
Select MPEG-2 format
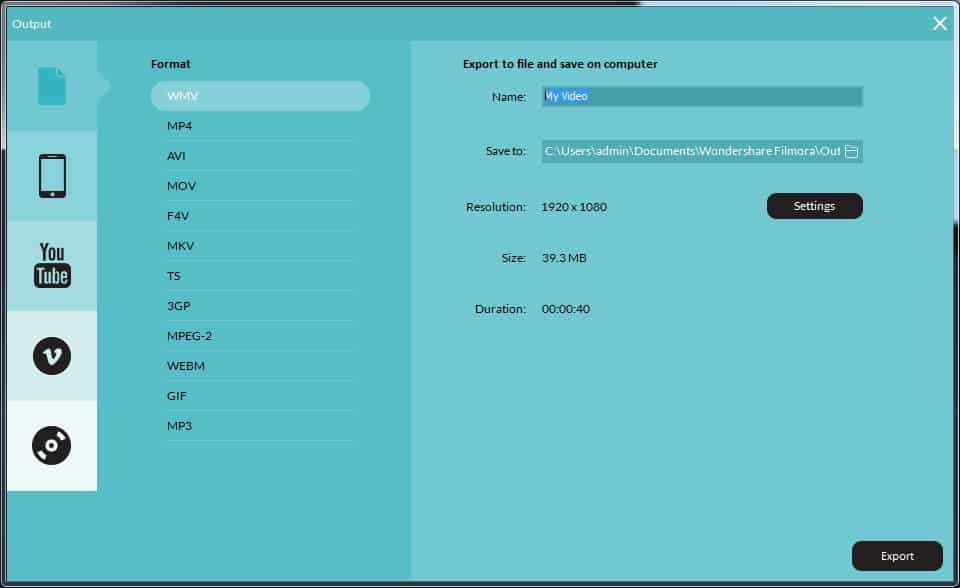[x=260, y=336]
